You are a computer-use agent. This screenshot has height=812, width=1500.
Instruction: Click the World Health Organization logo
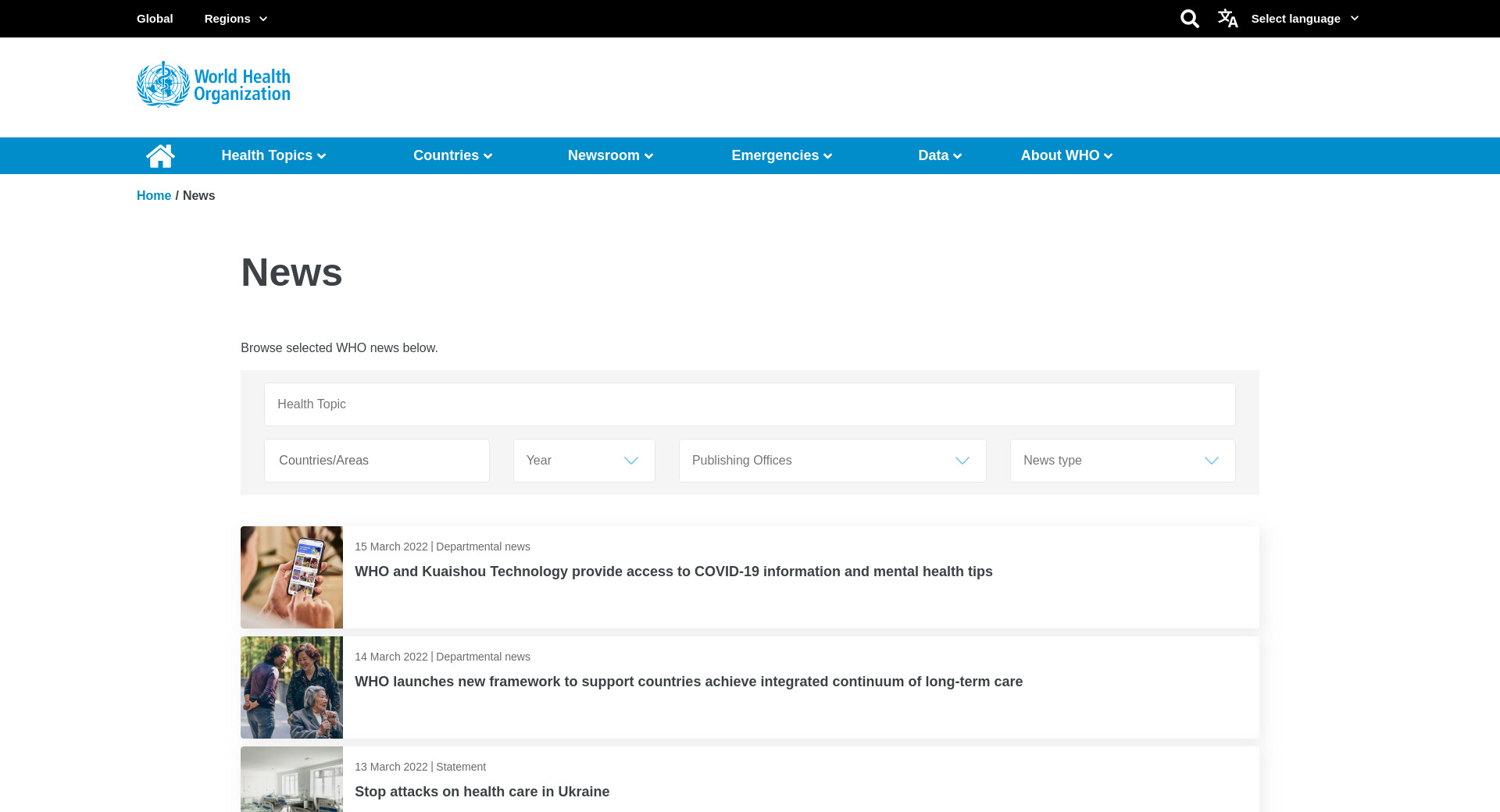click(x=213, y=84)
